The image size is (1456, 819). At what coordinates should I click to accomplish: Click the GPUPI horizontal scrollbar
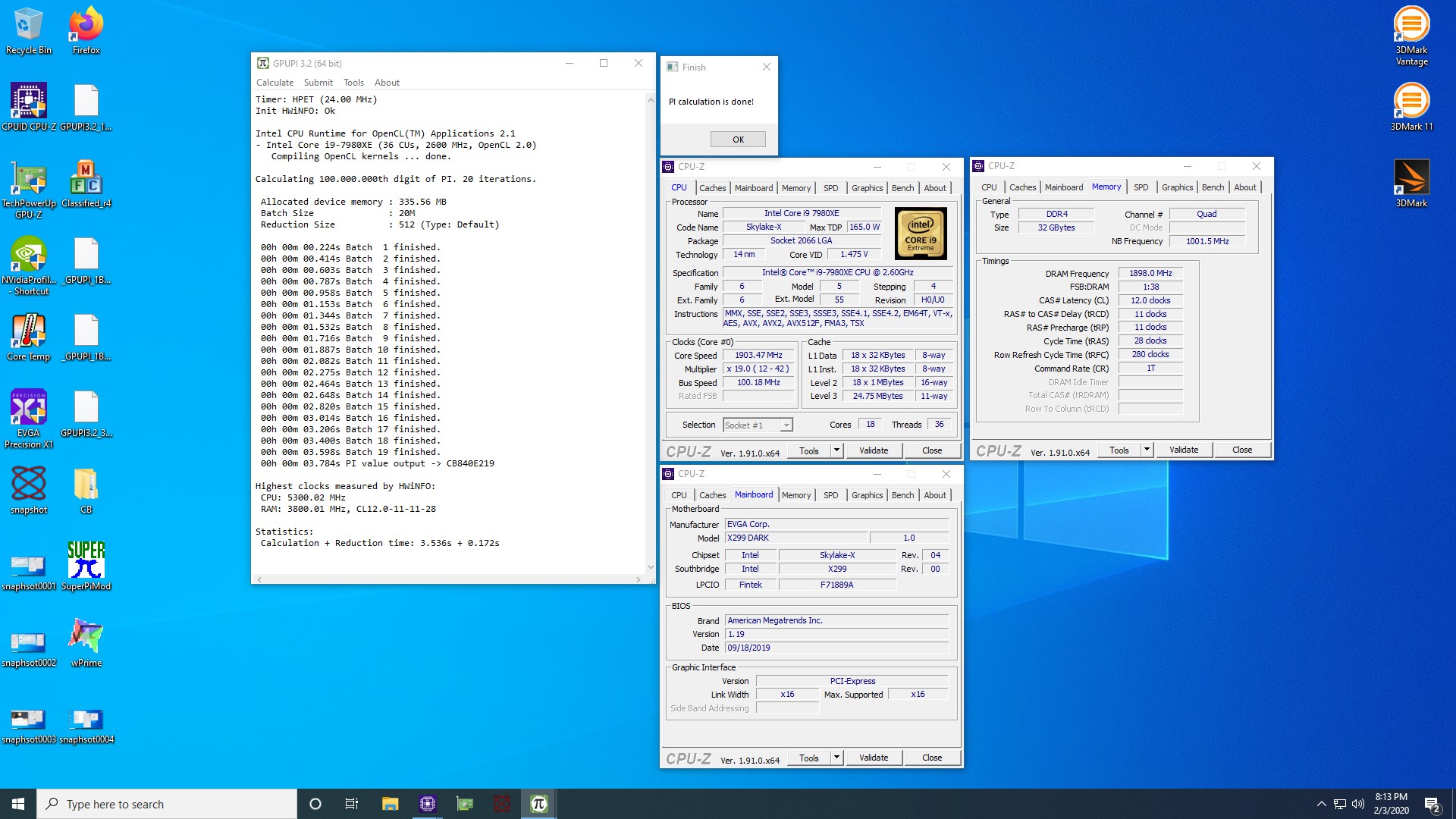[x=449, y=579]
